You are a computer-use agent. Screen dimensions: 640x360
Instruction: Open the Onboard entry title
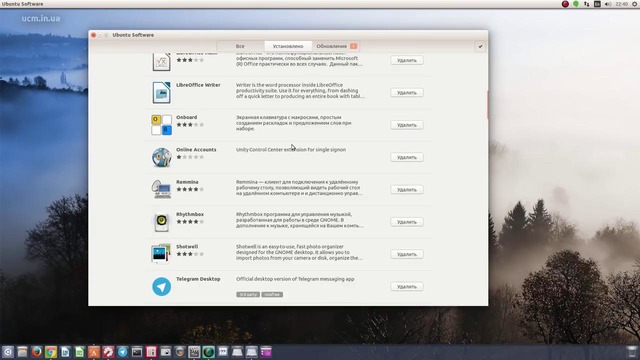pyautogui.click(x=187, y=117)
